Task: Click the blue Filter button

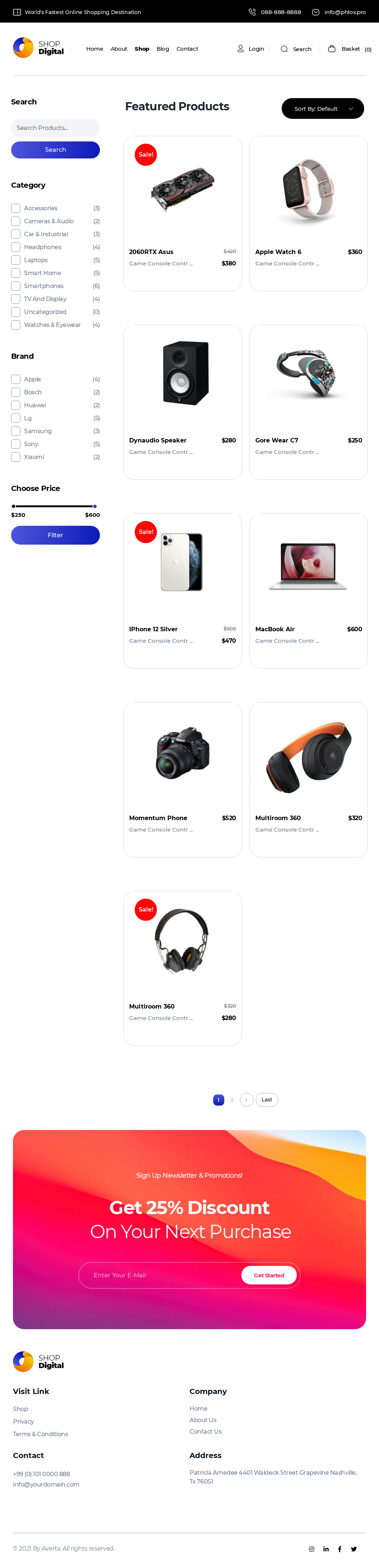Action: [x=56, y=535]
